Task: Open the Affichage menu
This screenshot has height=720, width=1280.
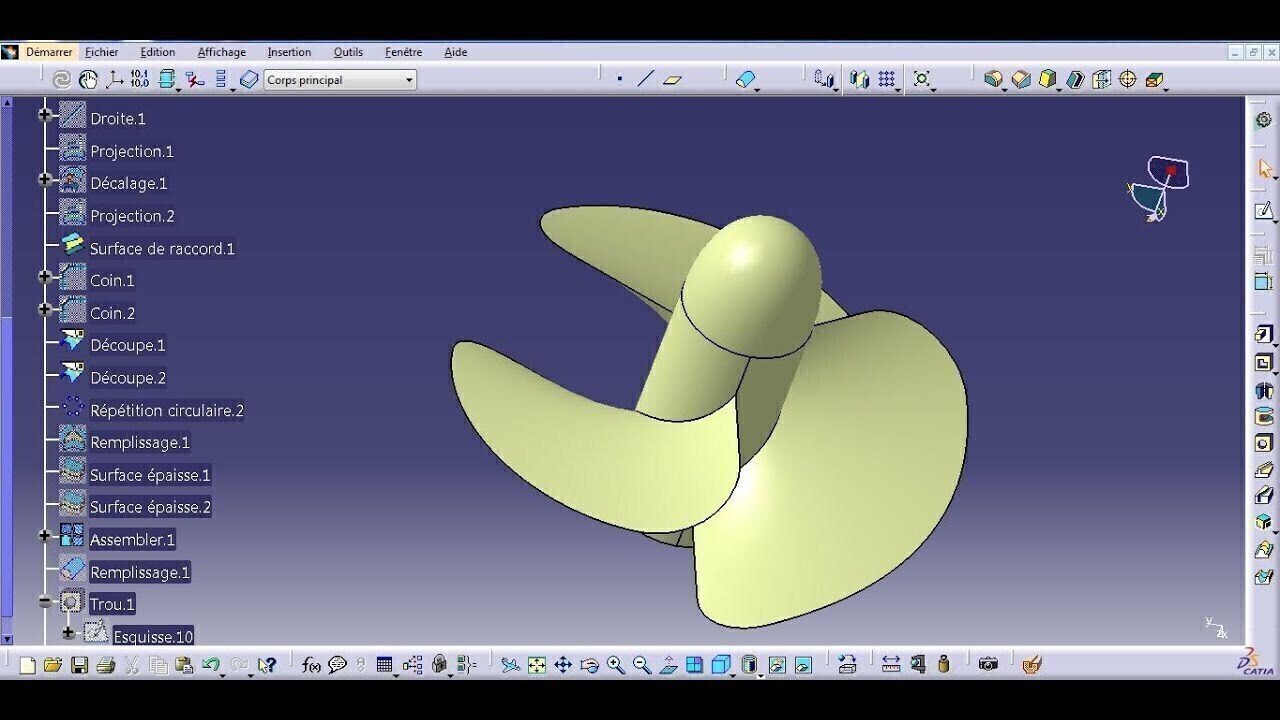Action: coord(221,52)
